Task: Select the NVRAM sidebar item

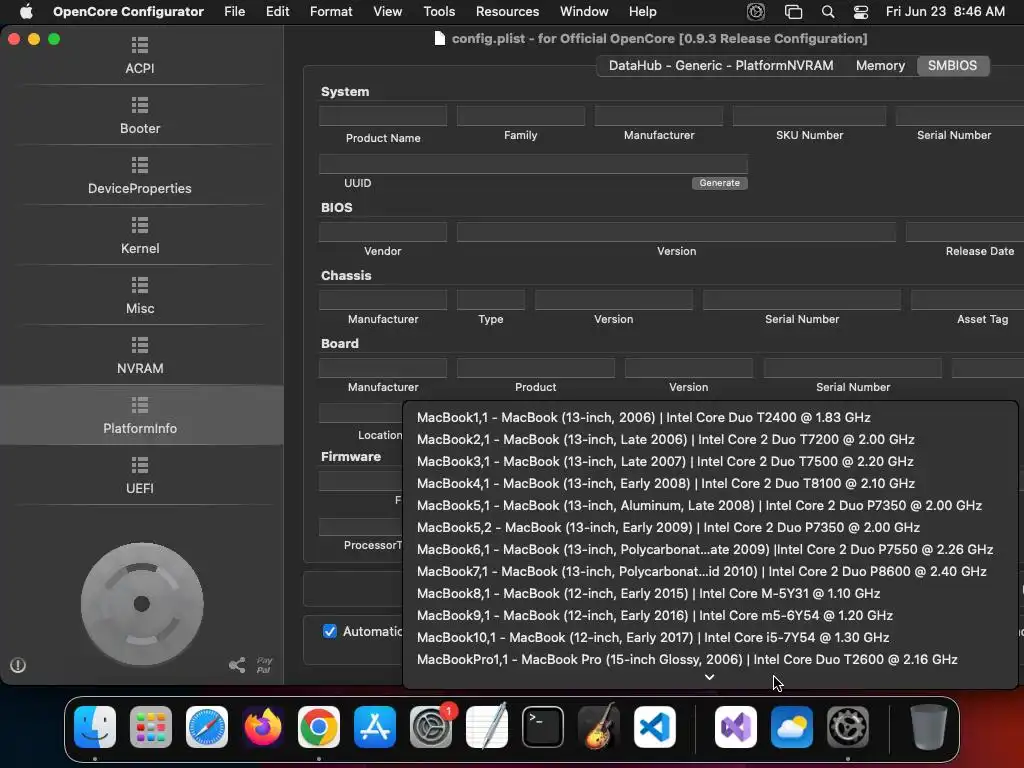Action: [x=140, y=357]
